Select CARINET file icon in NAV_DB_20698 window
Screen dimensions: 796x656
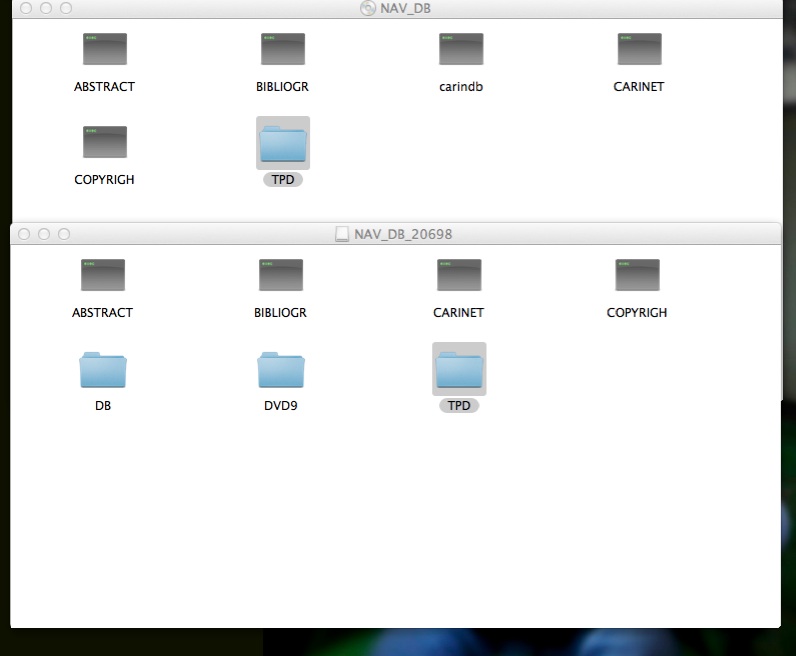pos(459,275)
